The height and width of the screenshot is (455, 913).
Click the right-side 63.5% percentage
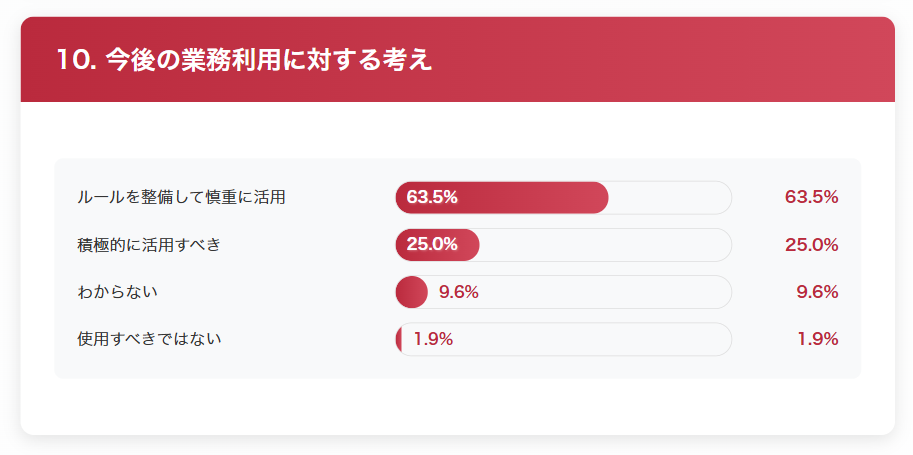[812, 197]
